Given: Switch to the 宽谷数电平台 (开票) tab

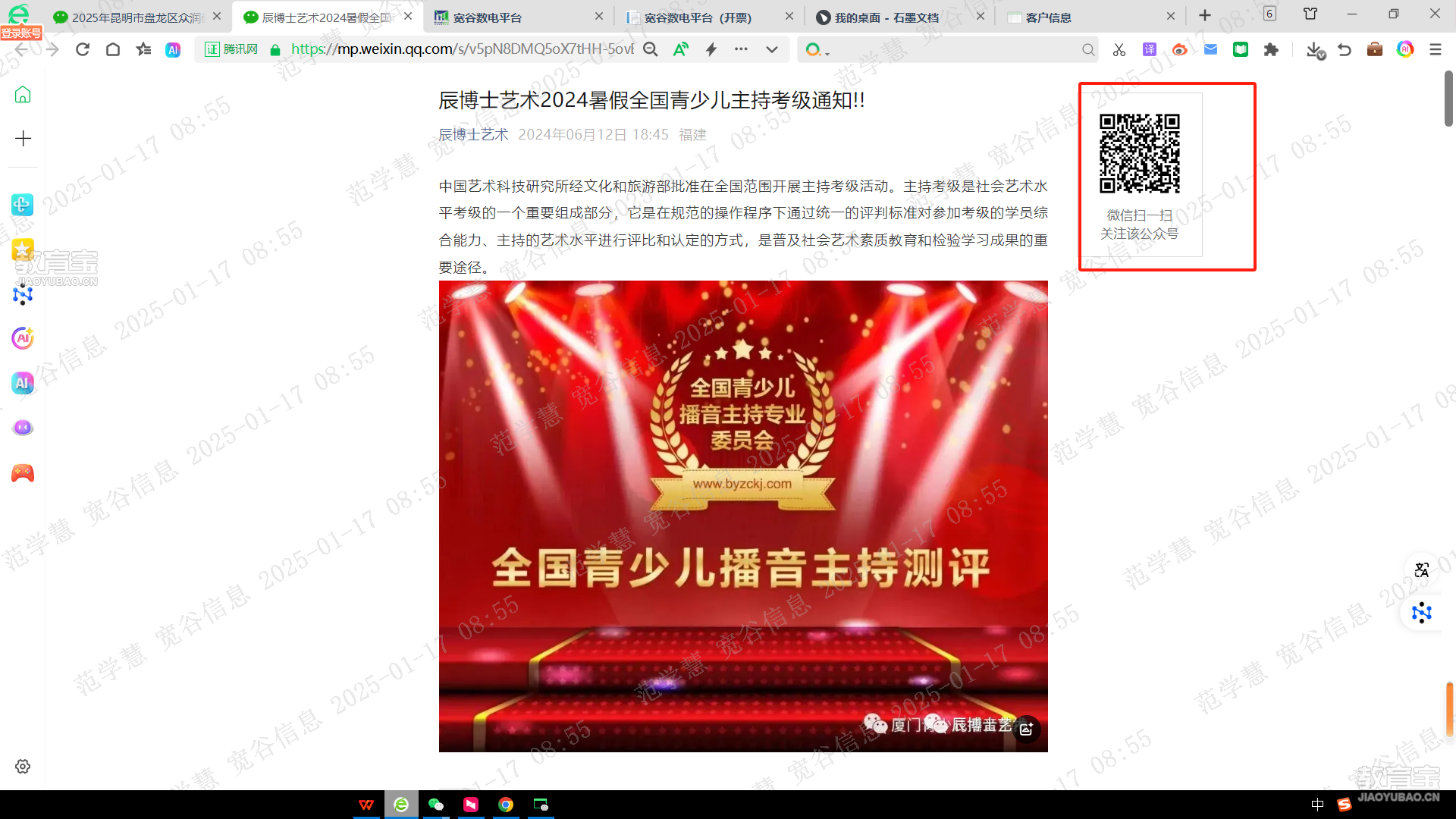Looking at the screenshot, I should point(698,17).
